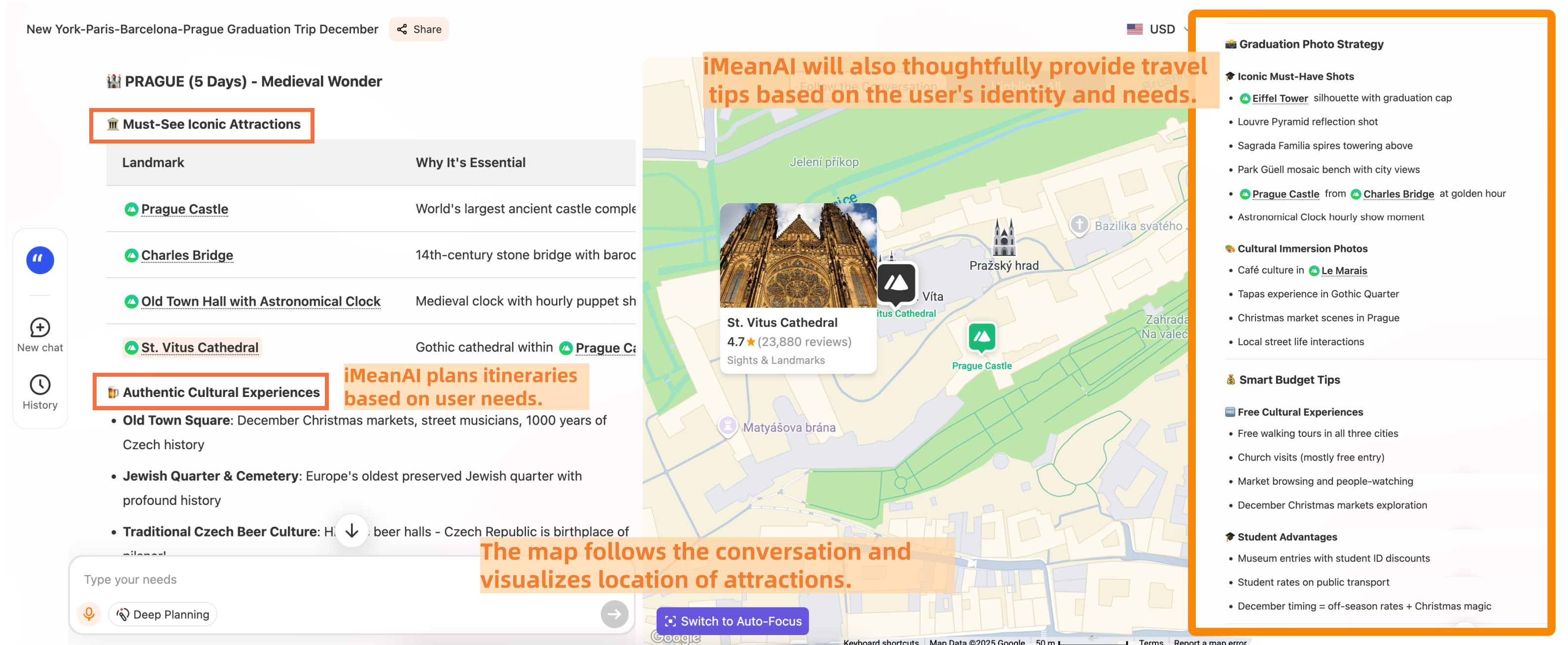The image size is (1568, 645).
Task: Click the Share button beside the trip title
Action: point(419,29)
